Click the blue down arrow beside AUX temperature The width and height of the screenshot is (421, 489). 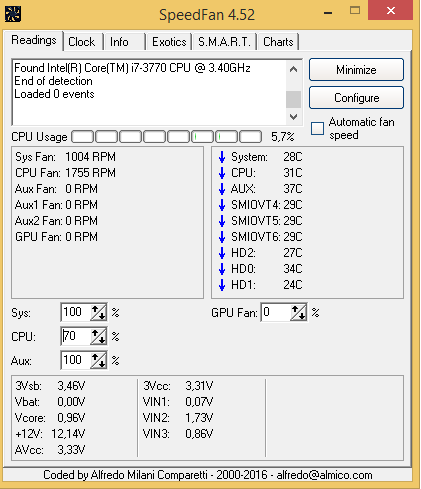coord(222,189)
